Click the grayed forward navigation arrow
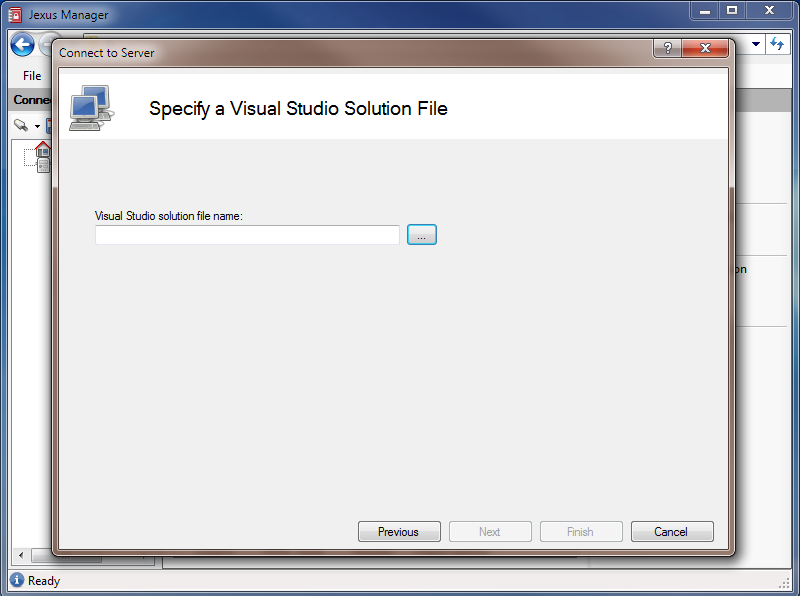Screen dimensions: 800x596 tap(50, 44)
